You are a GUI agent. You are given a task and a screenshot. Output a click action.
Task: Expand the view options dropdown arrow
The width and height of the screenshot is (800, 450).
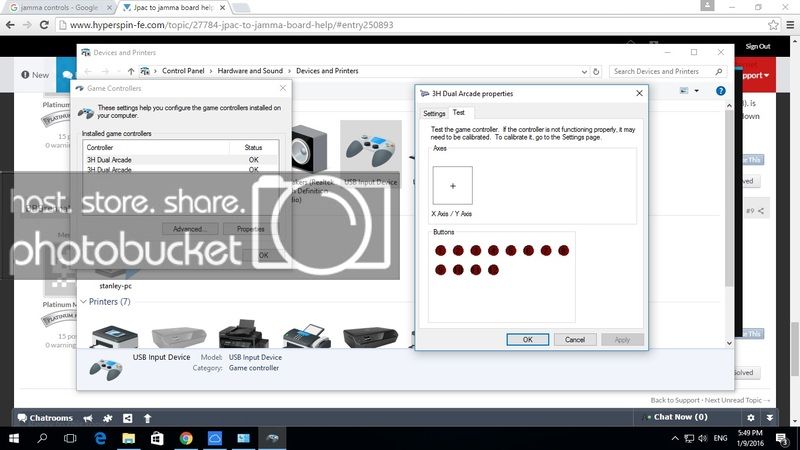[x=697, y=91]
